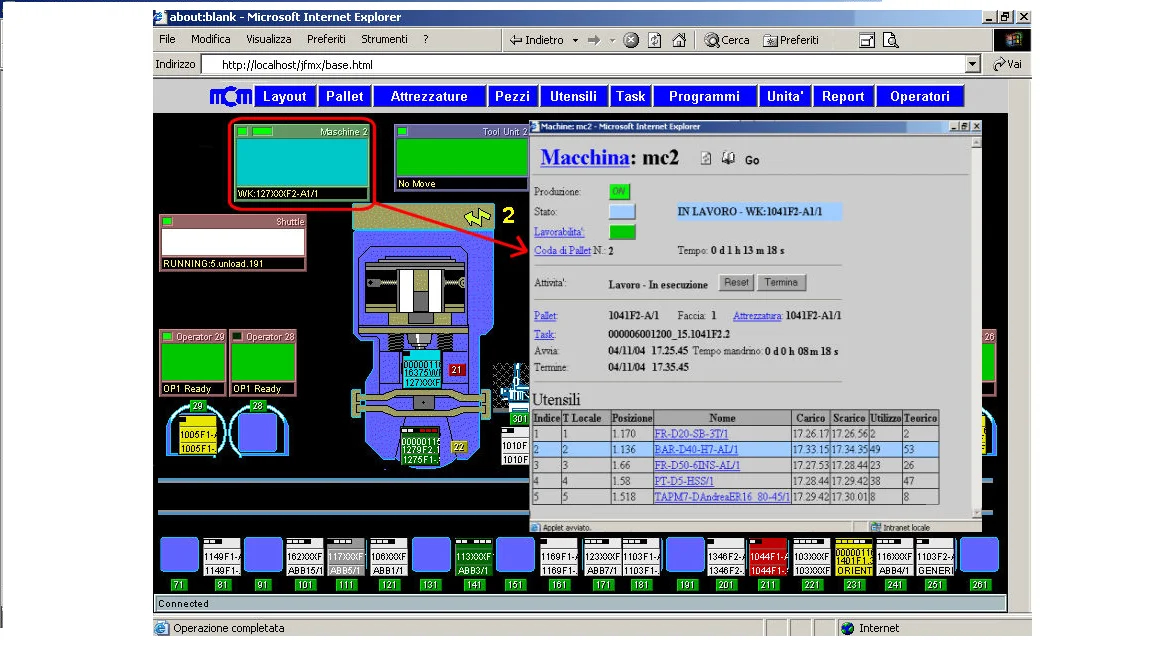Click the Aggiorna refresh icon in the toolbar
The height and width of the screenshot is (648, 1152).
point(655,40)
